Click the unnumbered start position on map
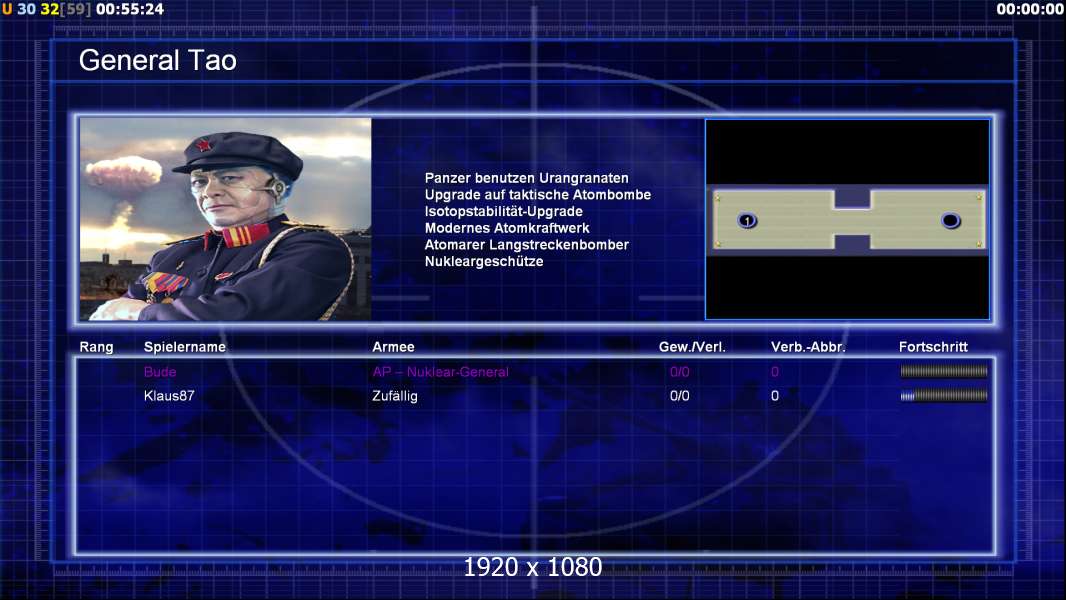This screenshot has width=1066, height=600. pos(950,221)
